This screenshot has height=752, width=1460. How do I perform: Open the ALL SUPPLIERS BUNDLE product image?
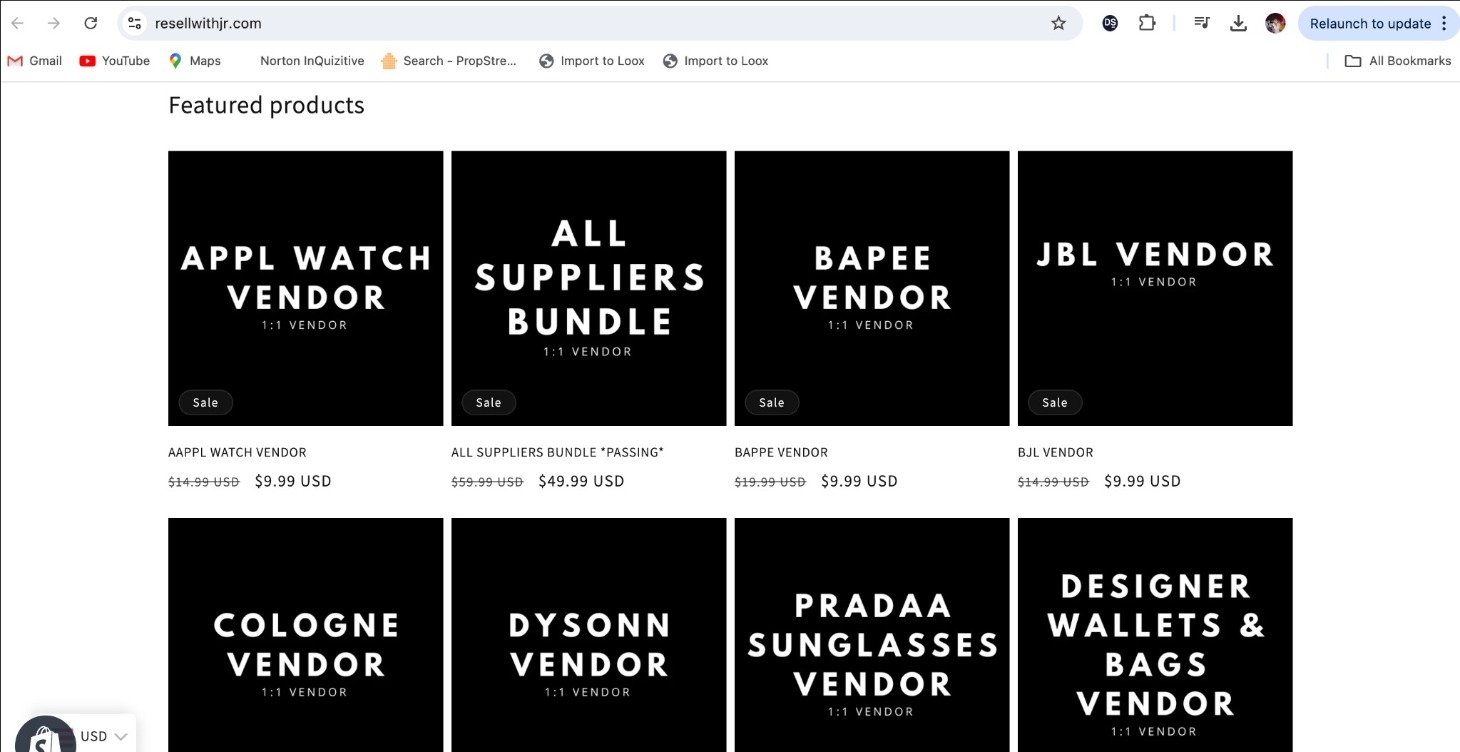pos(589,288)
